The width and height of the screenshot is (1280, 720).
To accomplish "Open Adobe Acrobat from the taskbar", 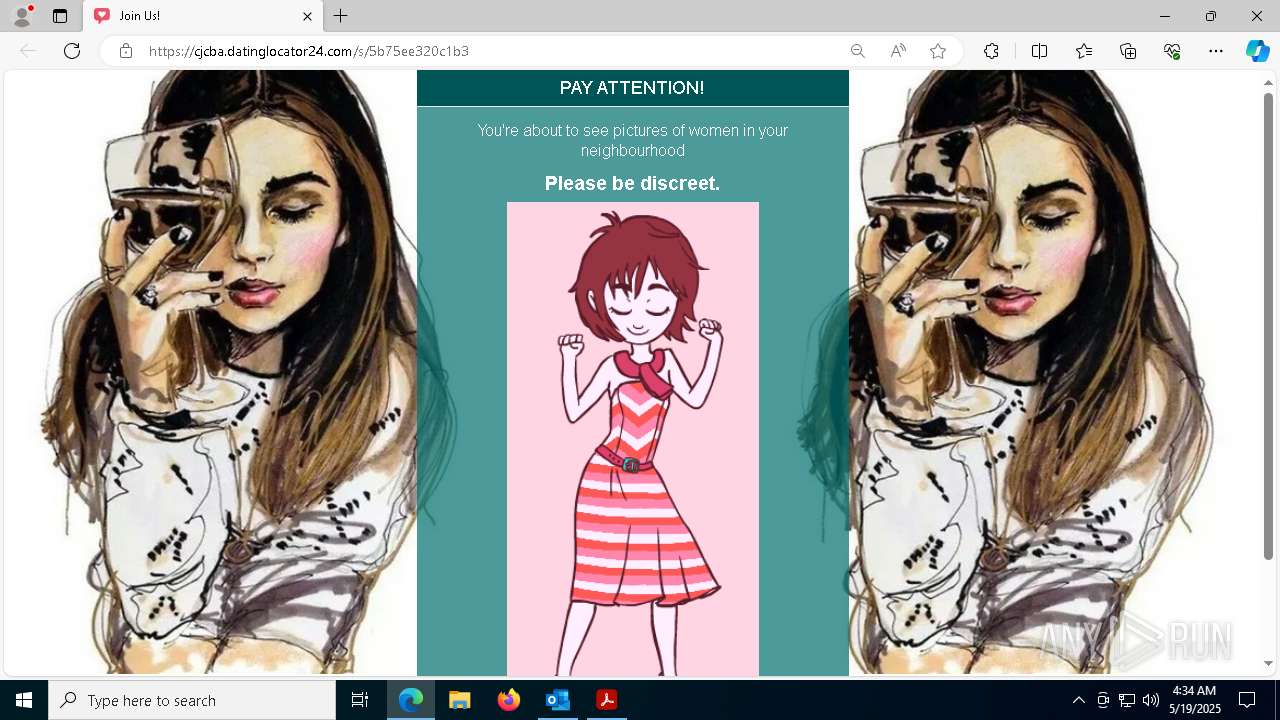I will coord(606,700).
